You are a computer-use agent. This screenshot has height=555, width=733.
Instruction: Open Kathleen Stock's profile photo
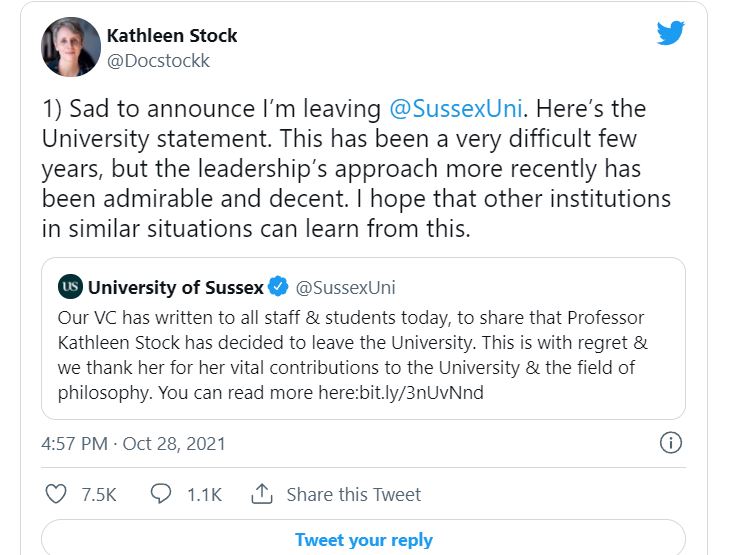point(71,47)
